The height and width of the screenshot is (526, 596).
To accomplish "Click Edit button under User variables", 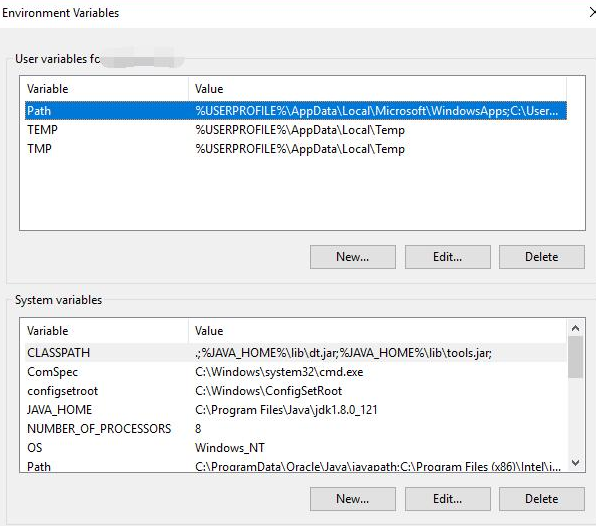I will pyautogui.click(x=448, y=257).
